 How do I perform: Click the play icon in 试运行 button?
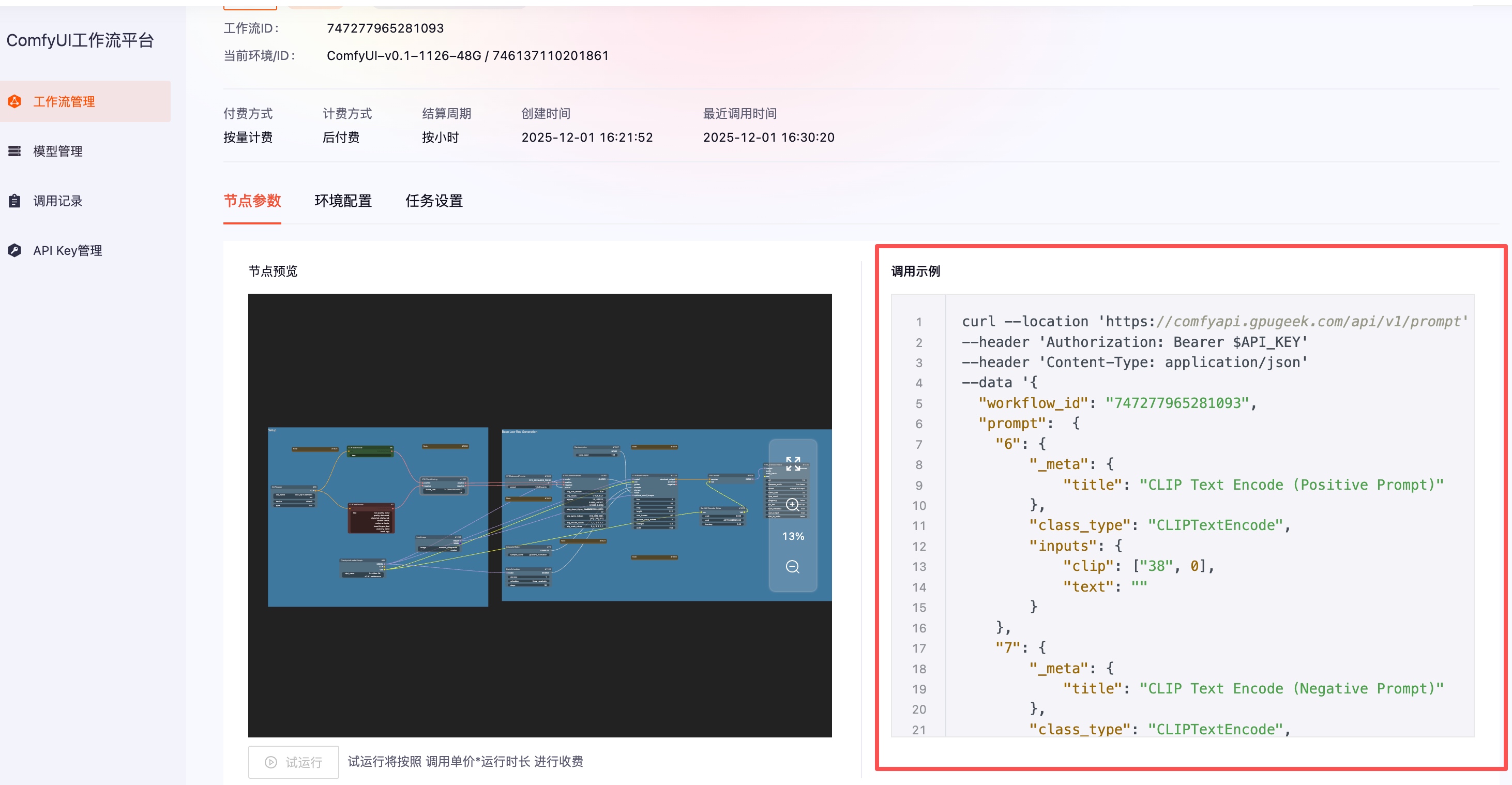[x=270, y=762]
